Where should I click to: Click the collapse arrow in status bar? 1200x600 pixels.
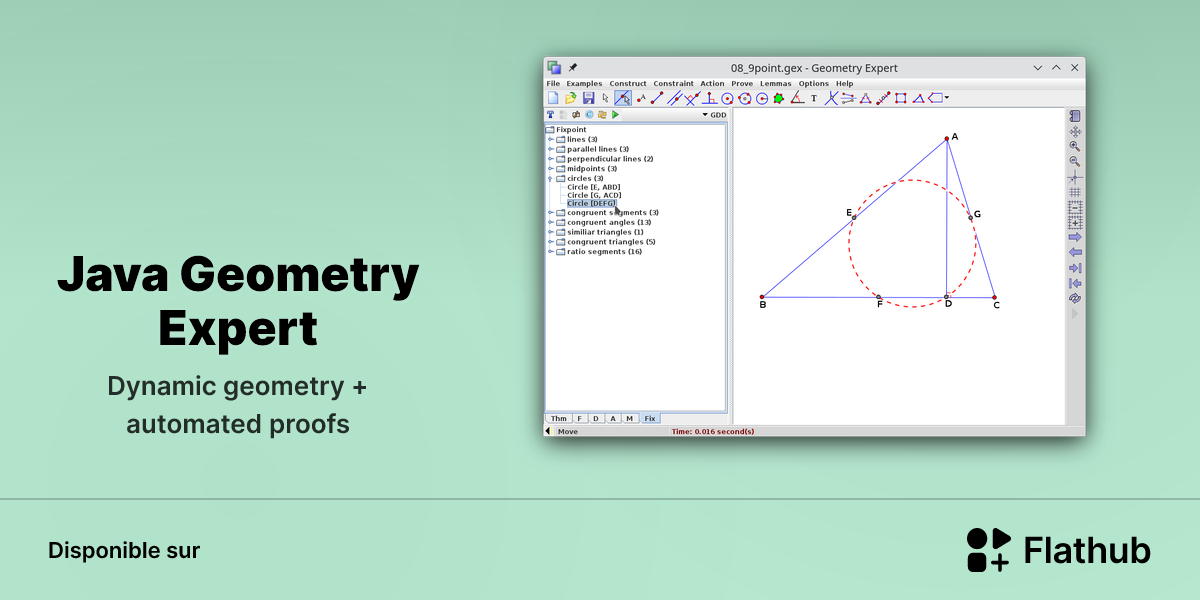pyautogui.click(x=548, y=431)
